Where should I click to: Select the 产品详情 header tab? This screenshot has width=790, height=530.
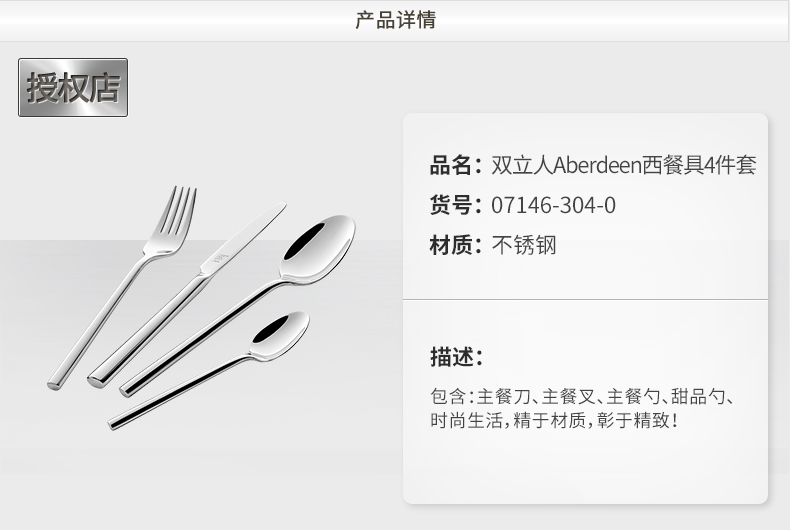click(x=395, y=20)
